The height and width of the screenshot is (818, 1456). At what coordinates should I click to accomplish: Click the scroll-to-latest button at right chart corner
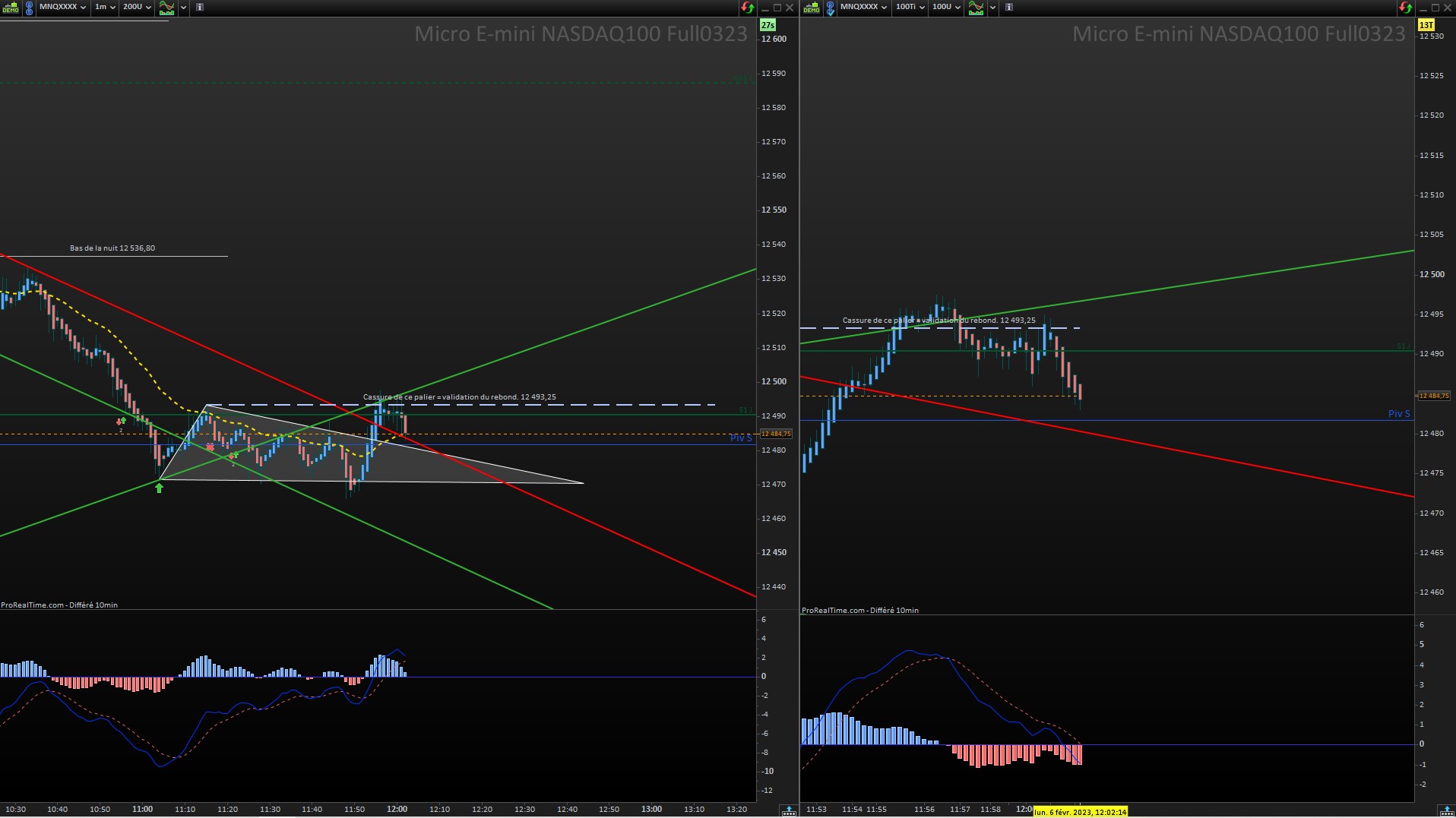(x=1447, y=810)
